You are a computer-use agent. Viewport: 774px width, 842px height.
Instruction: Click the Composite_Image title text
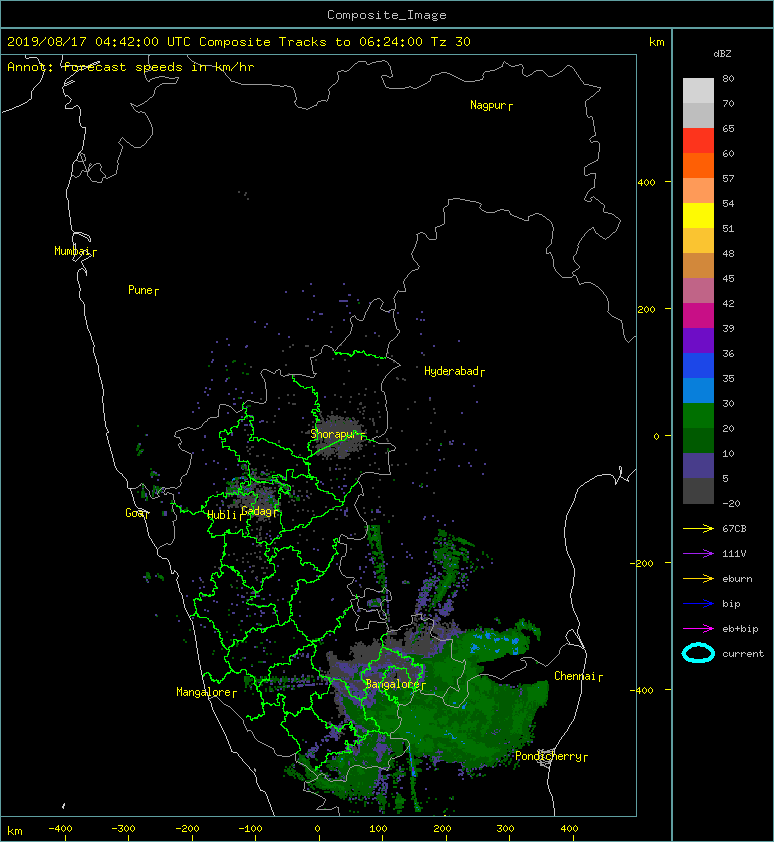click(x=387, y=15)
